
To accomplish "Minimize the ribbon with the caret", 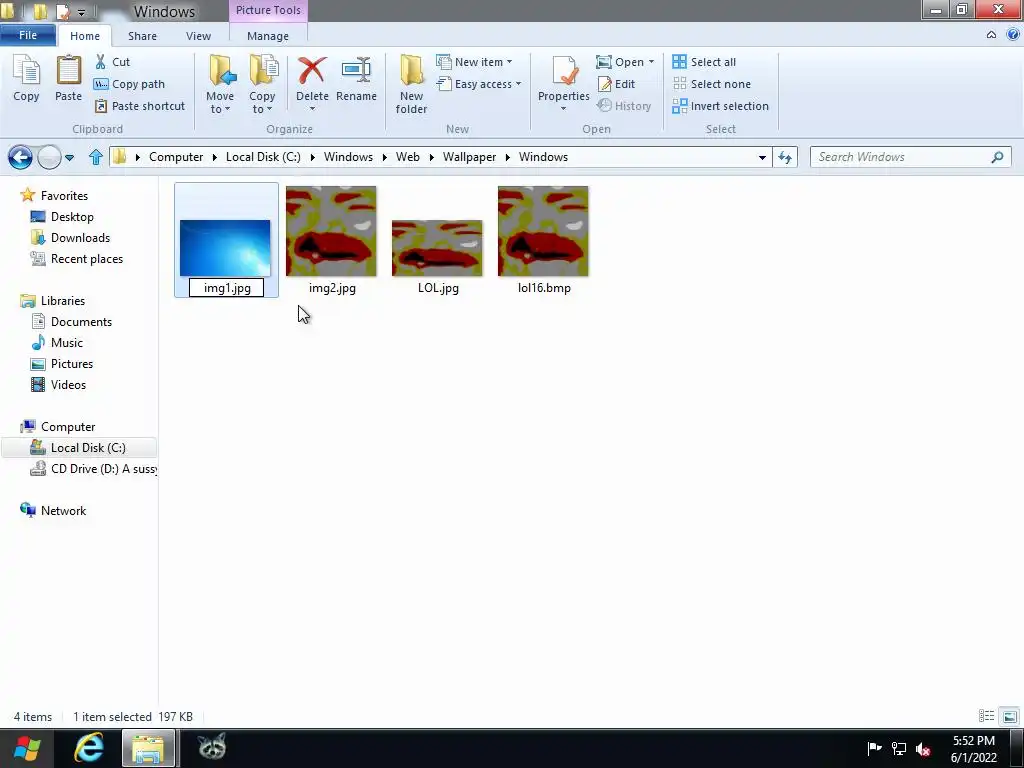I will tap(991, 35).
